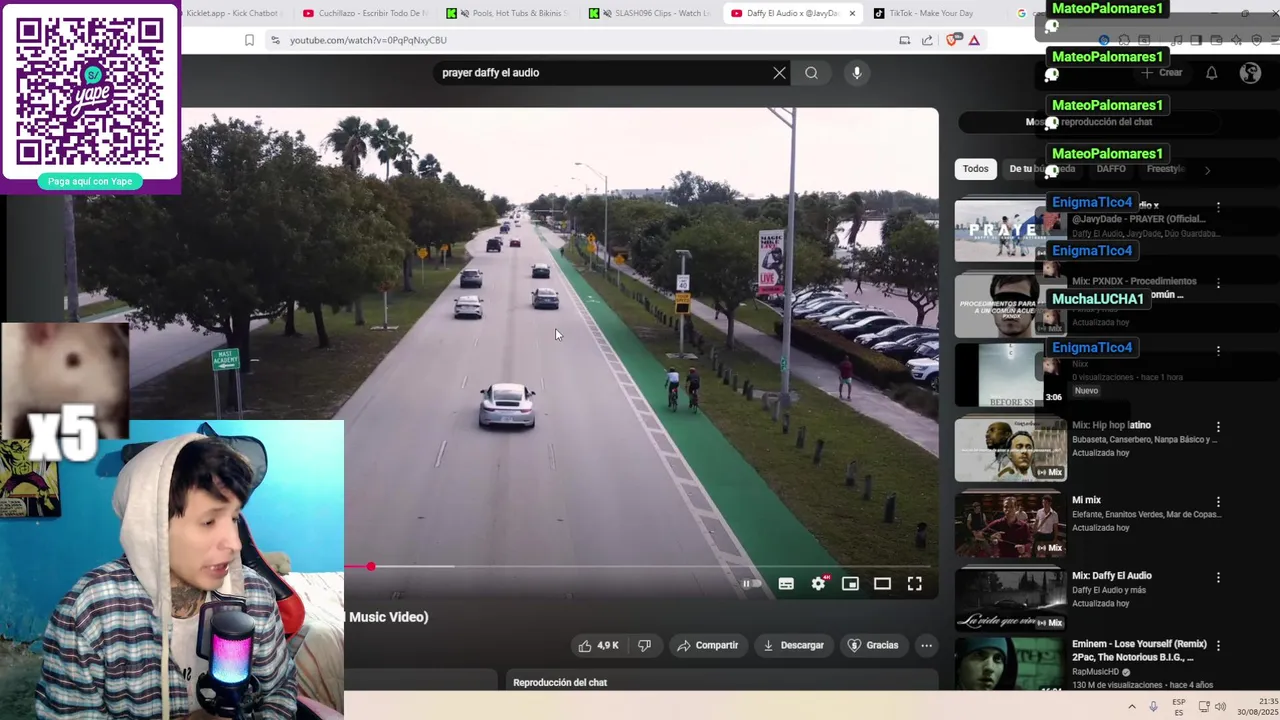Click the RapMusicHD channel name
Image resolution: width=1280 pixels, height=720 pixels.
(x=1096, y=672)
